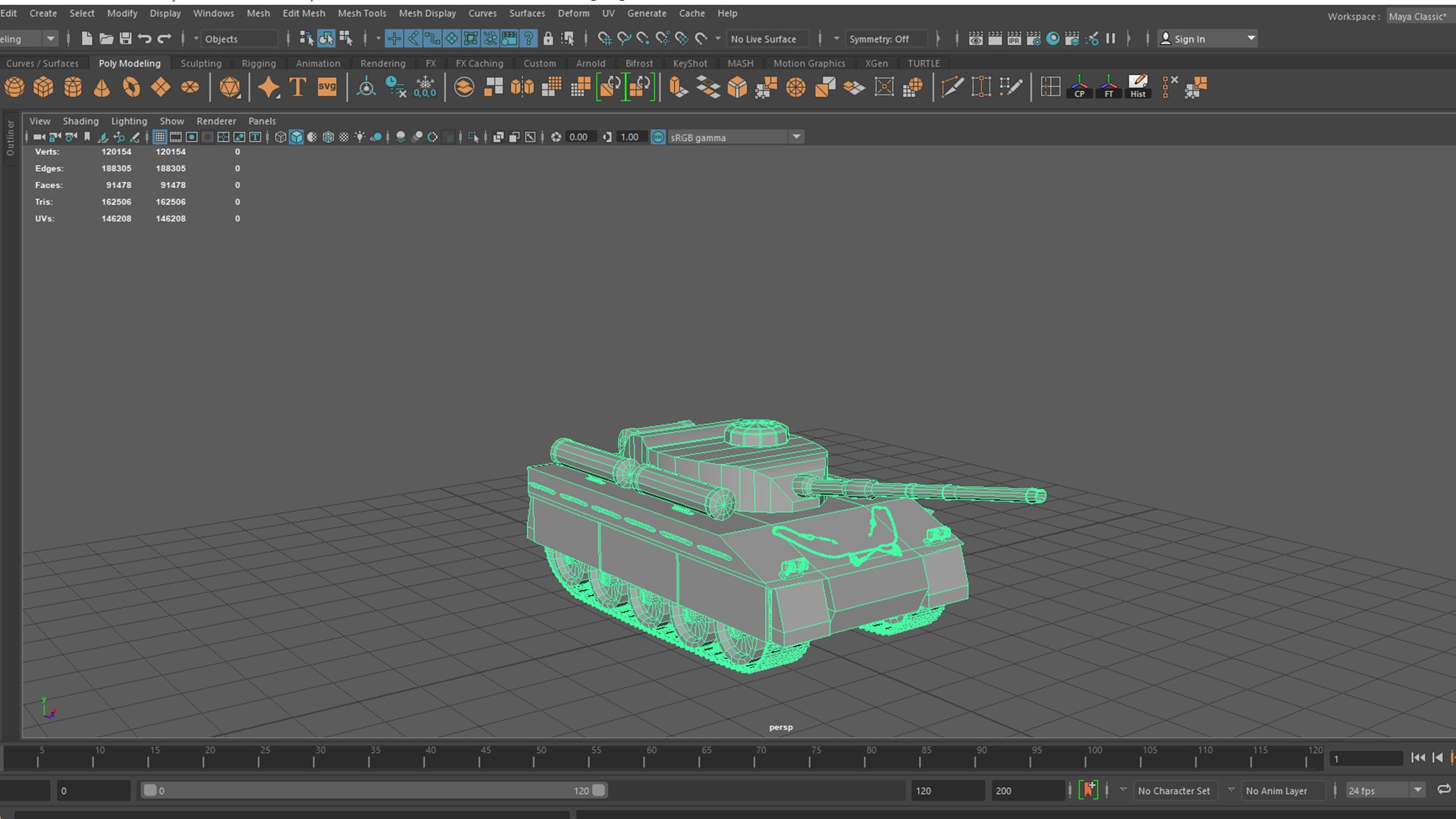Image resolution: width=1456 pixels, height=819 pixels.
Task: Click the New Scene file icon
Action: point(86,39)
